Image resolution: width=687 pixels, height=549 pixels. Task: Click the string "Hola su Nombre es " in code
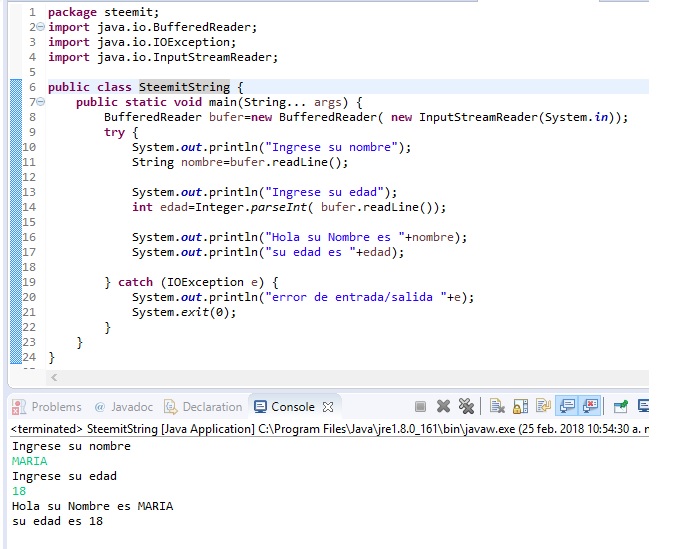335,237
